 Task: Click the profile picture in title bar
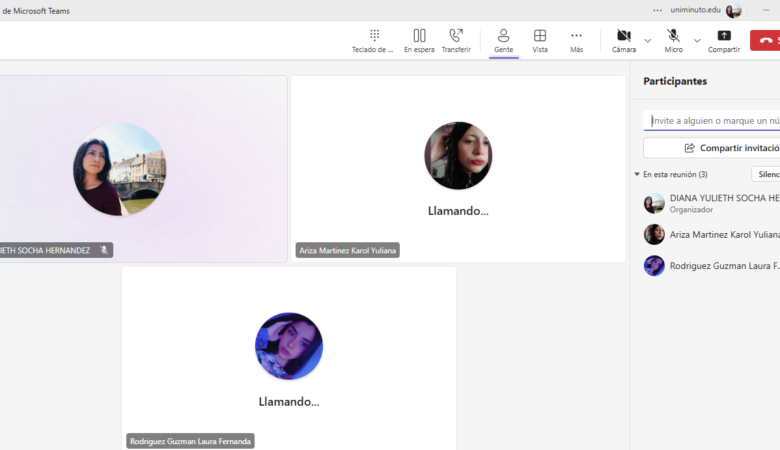734,10
